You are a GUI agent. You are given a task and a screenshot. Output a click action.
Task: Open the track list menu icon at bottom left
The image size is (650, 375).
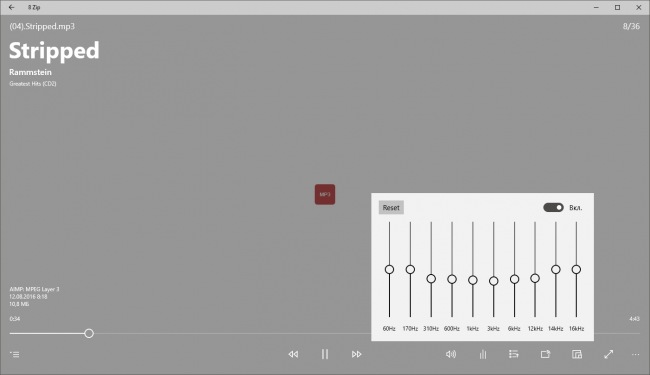coord(15,354)
